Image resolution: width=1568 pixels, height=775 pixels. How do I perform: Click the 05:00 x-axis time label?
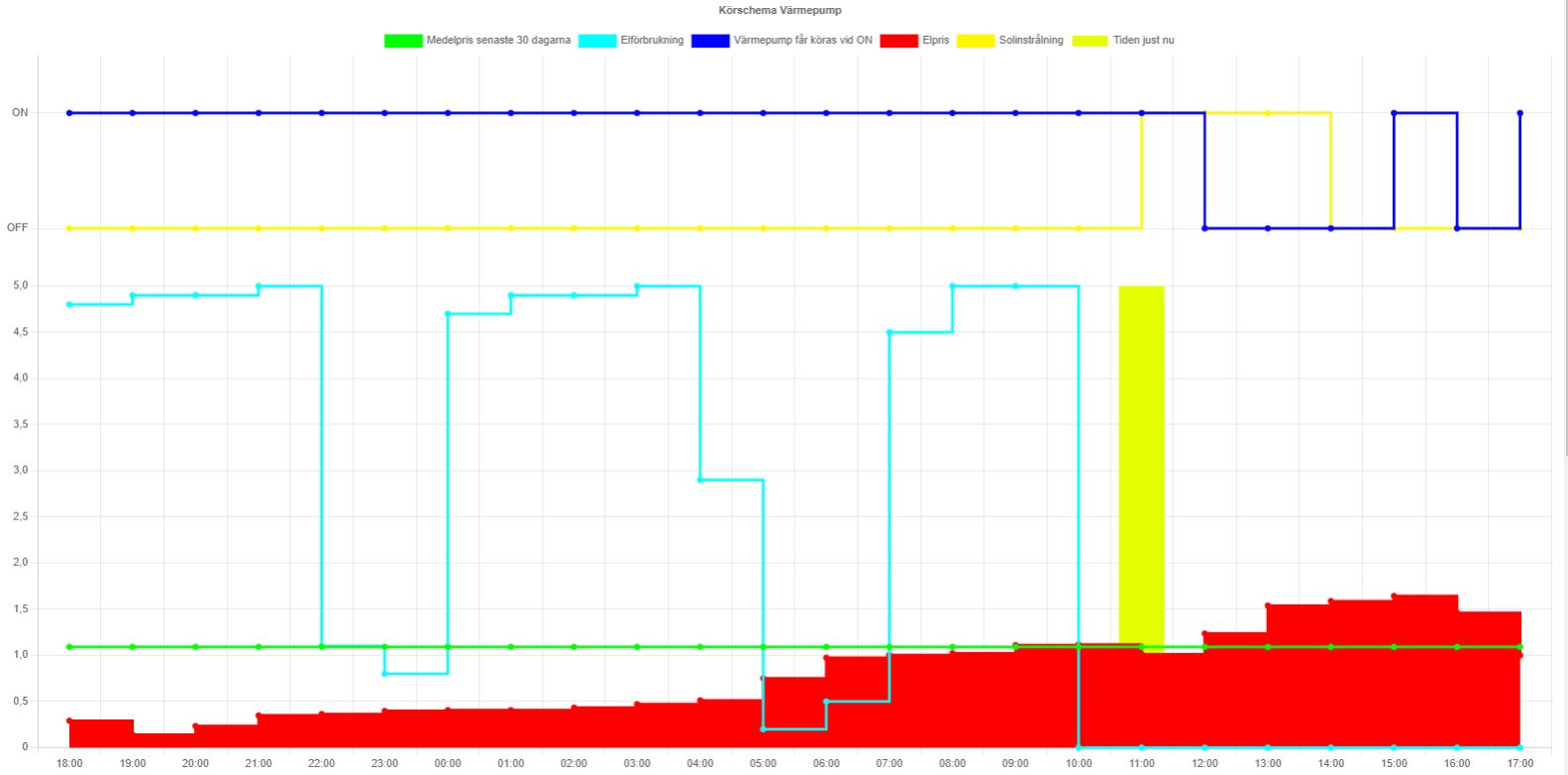(764, 763)
